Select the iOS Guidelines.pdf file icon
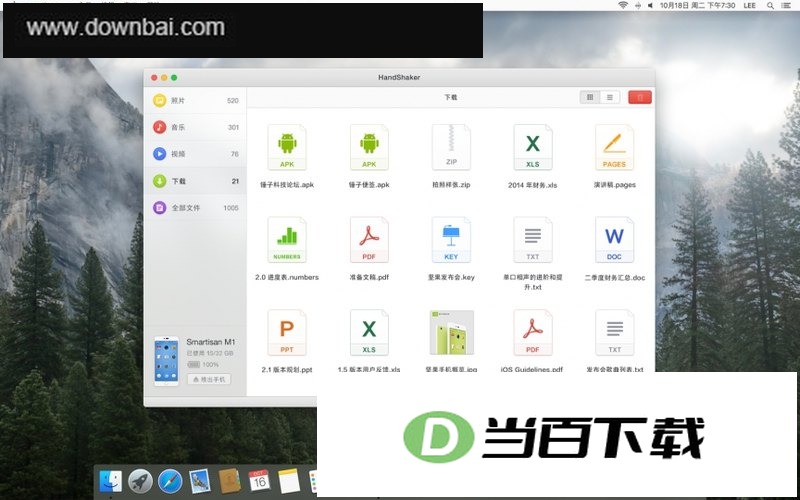The width and height of the screenshot is (800, 500). [533, 333]
